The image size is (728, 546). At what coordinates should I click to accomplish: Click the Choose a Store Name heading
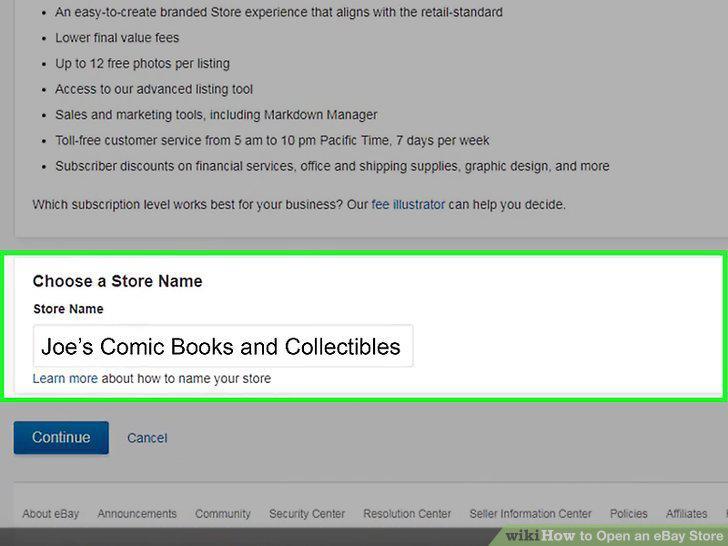117,281
